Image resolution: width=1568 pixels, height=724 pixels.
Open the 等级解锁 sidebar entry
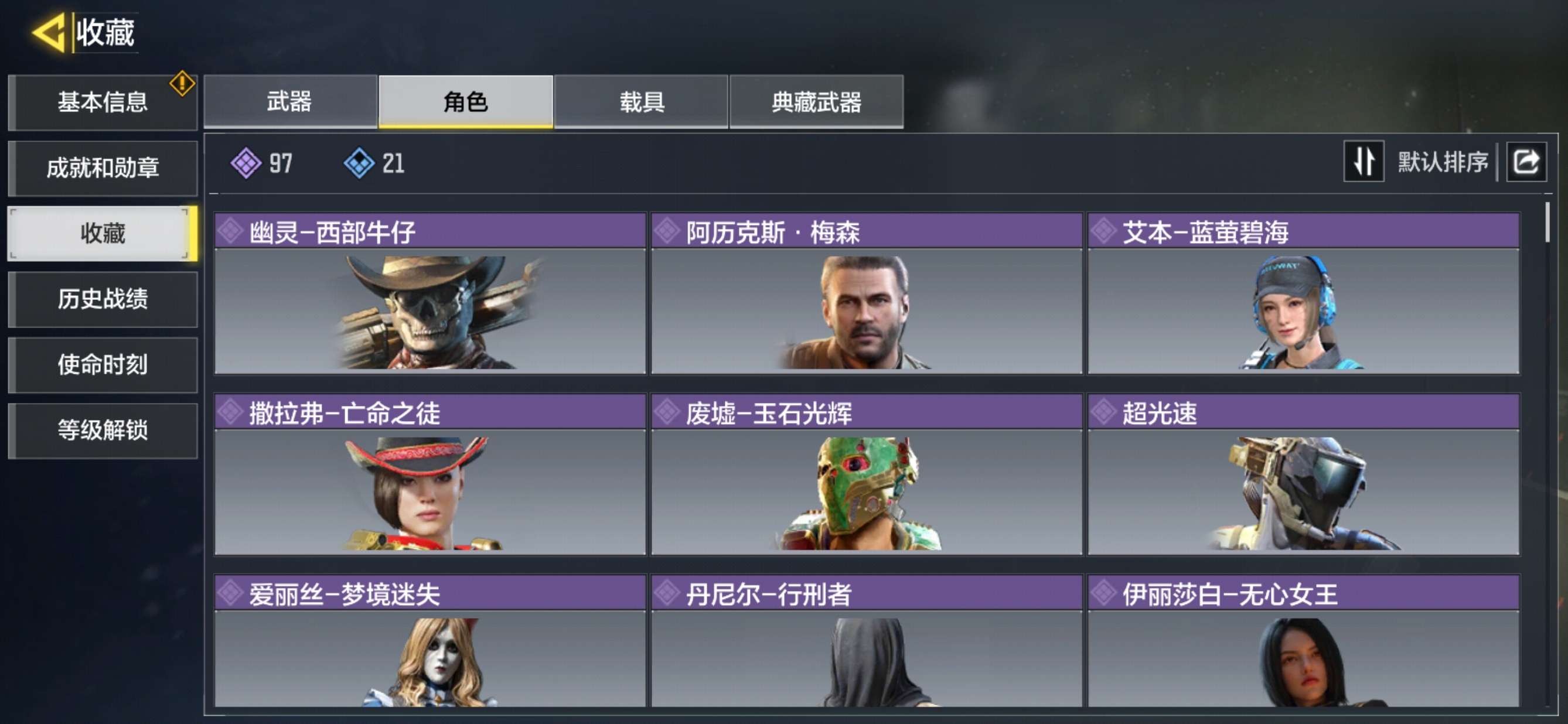103,431
